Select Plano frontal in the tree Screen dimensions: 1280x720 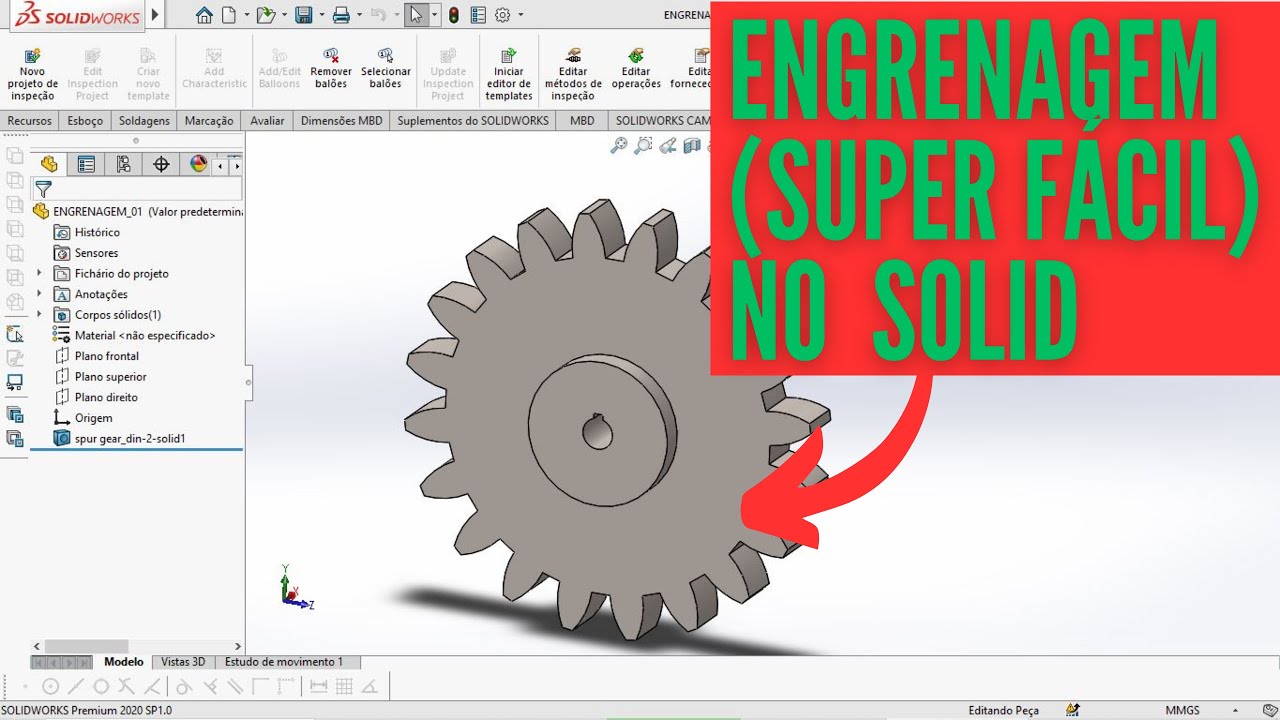[96, 356]
